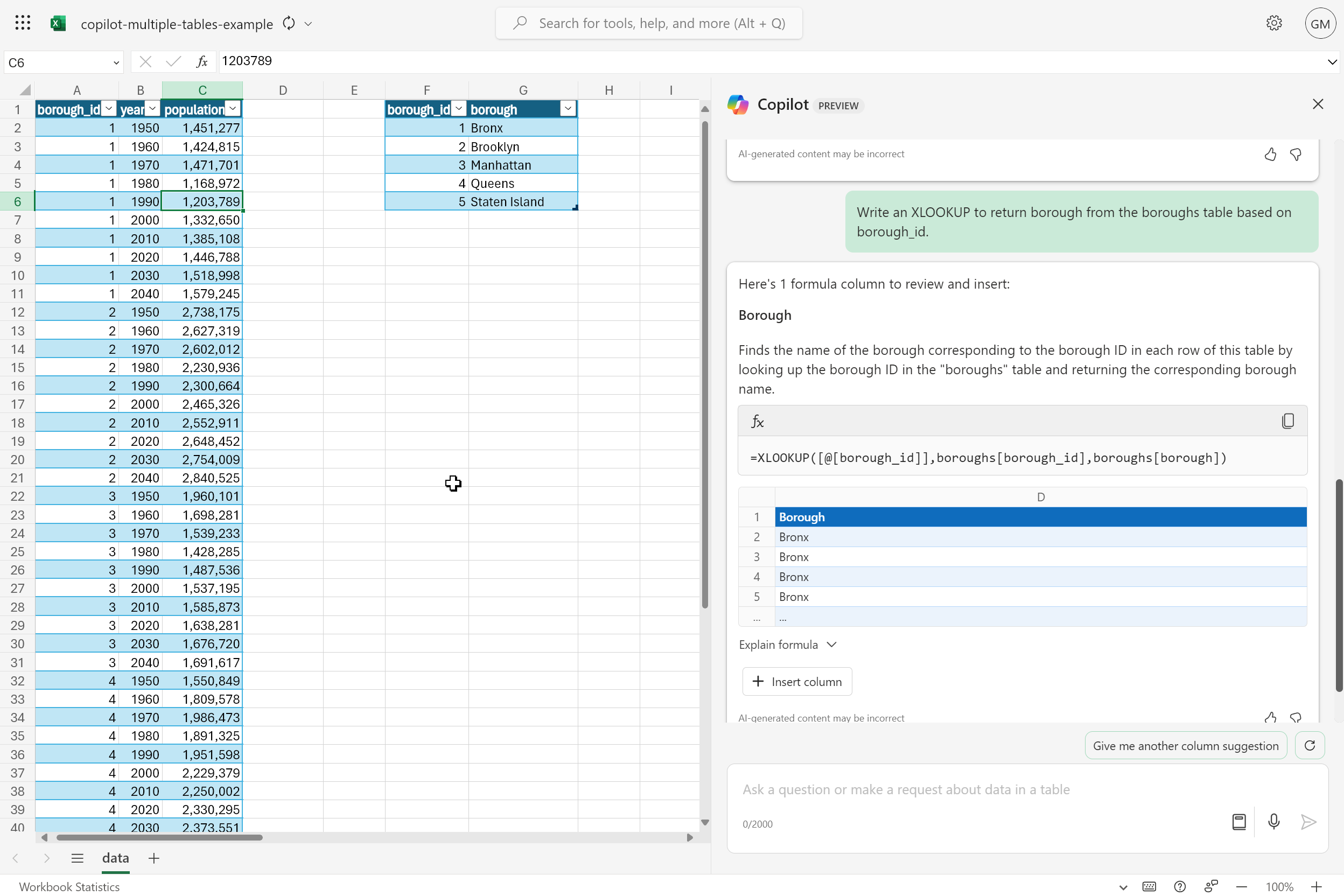
Task: Open the population column filter dropdown
Action: tap(233, 109)
